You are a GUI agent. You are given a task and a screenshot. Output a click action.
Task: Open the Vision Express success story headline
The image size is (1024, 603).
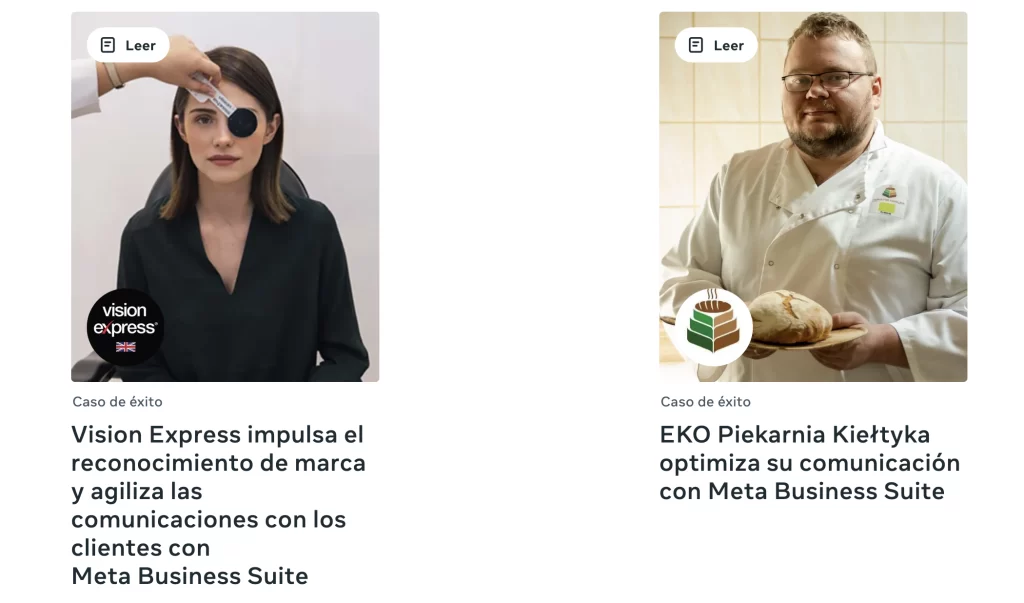coord(218,505)
